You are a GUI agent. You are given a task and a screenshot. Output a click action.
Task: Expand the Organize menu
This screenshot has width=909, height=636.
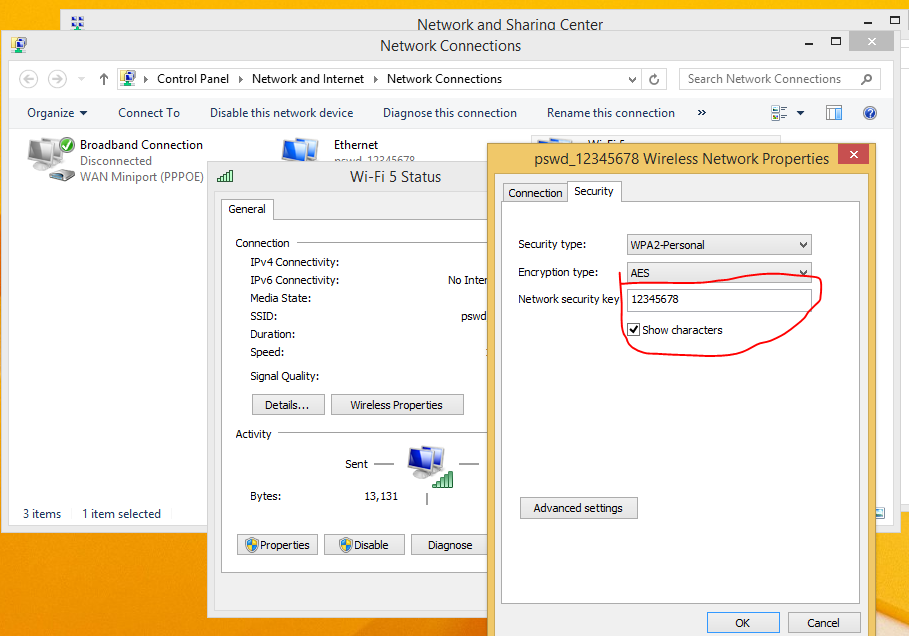[57, 112]
